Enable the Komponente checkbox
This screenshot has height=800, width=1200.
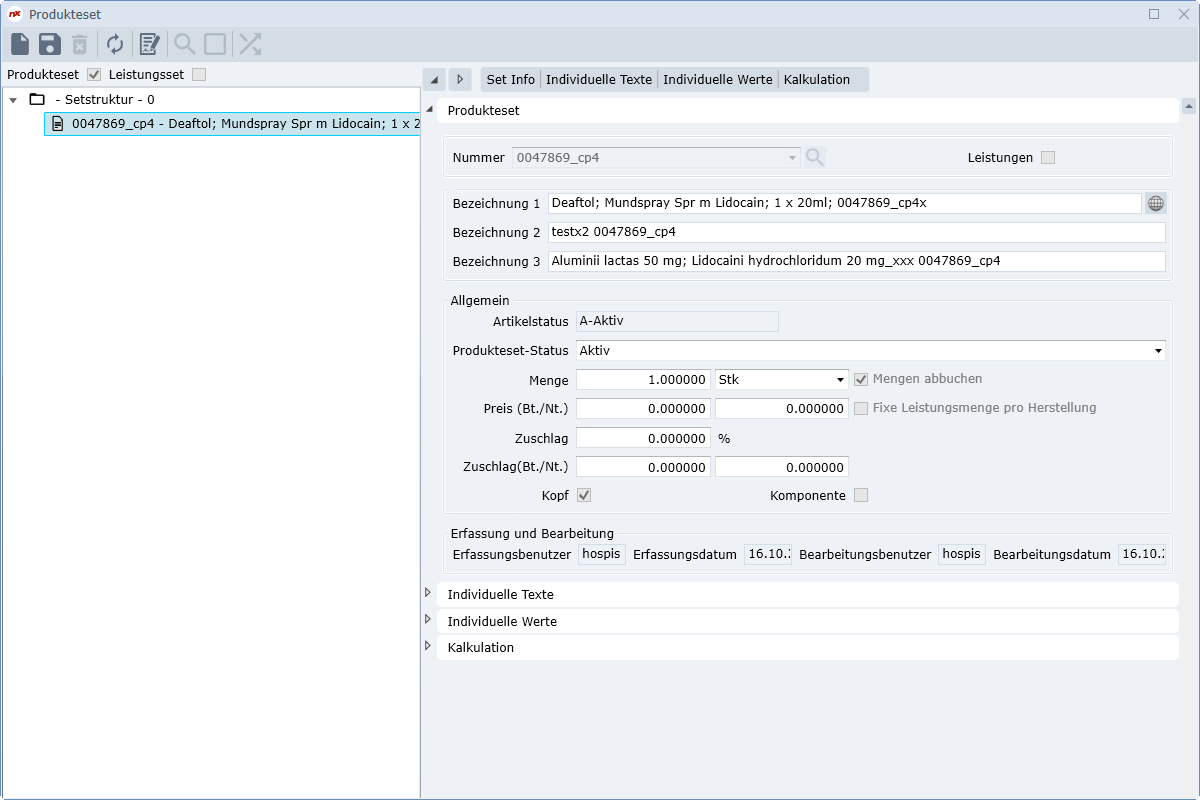coord(860,495)
